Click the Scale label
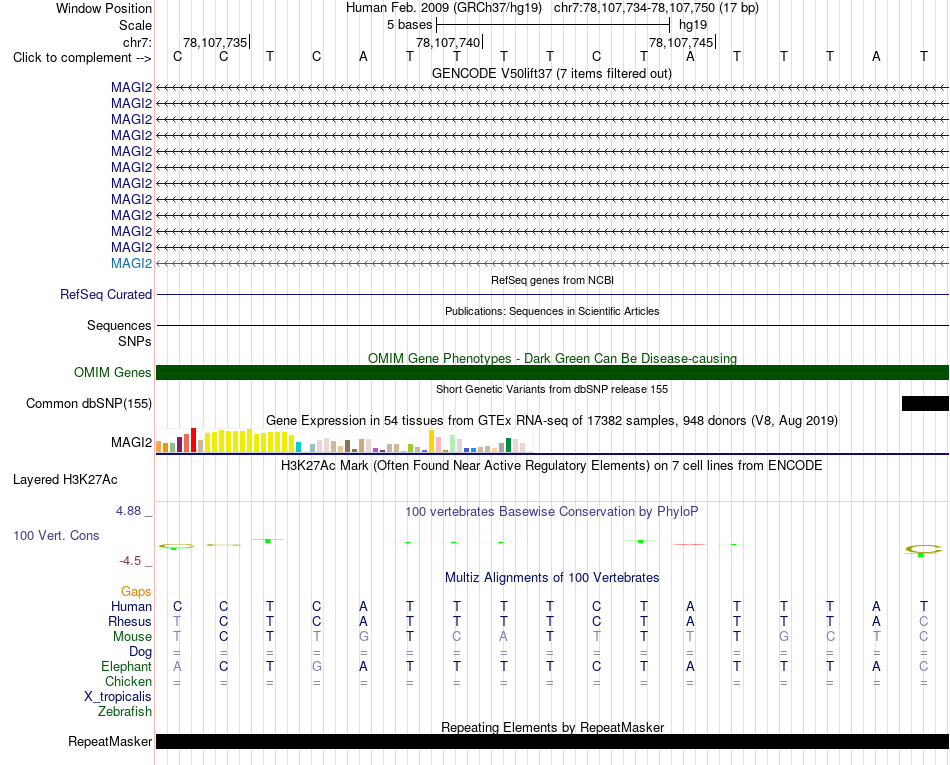Screen dimensions: 950x765 136,25
